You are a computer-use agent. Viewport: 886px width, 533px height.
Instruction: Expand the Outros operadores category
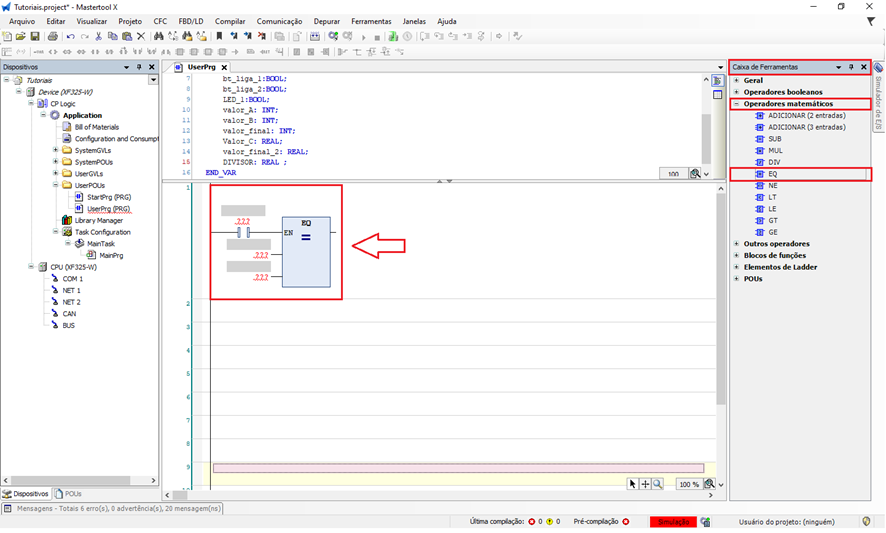tap(737, 243)
